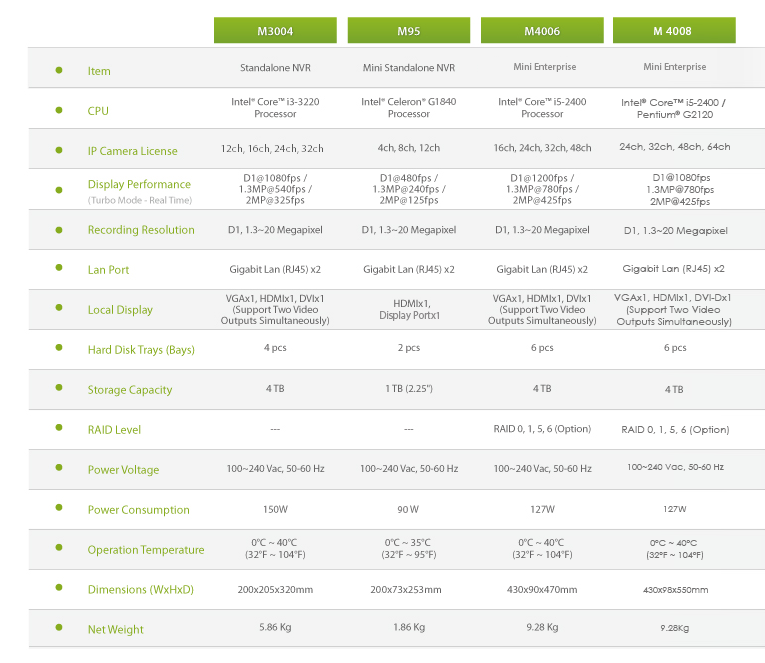Click the Power Voltage row label

[123, 470]
